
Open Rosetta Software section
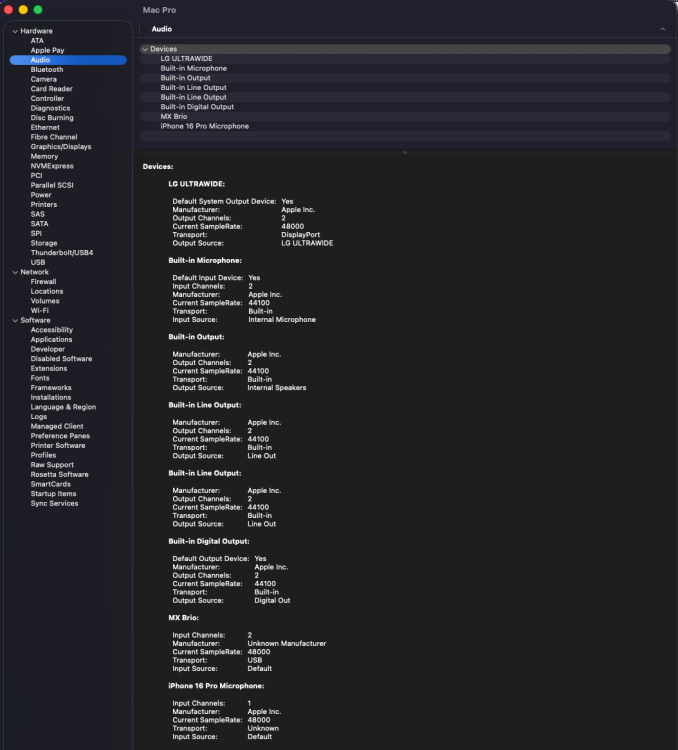[59, 474]
